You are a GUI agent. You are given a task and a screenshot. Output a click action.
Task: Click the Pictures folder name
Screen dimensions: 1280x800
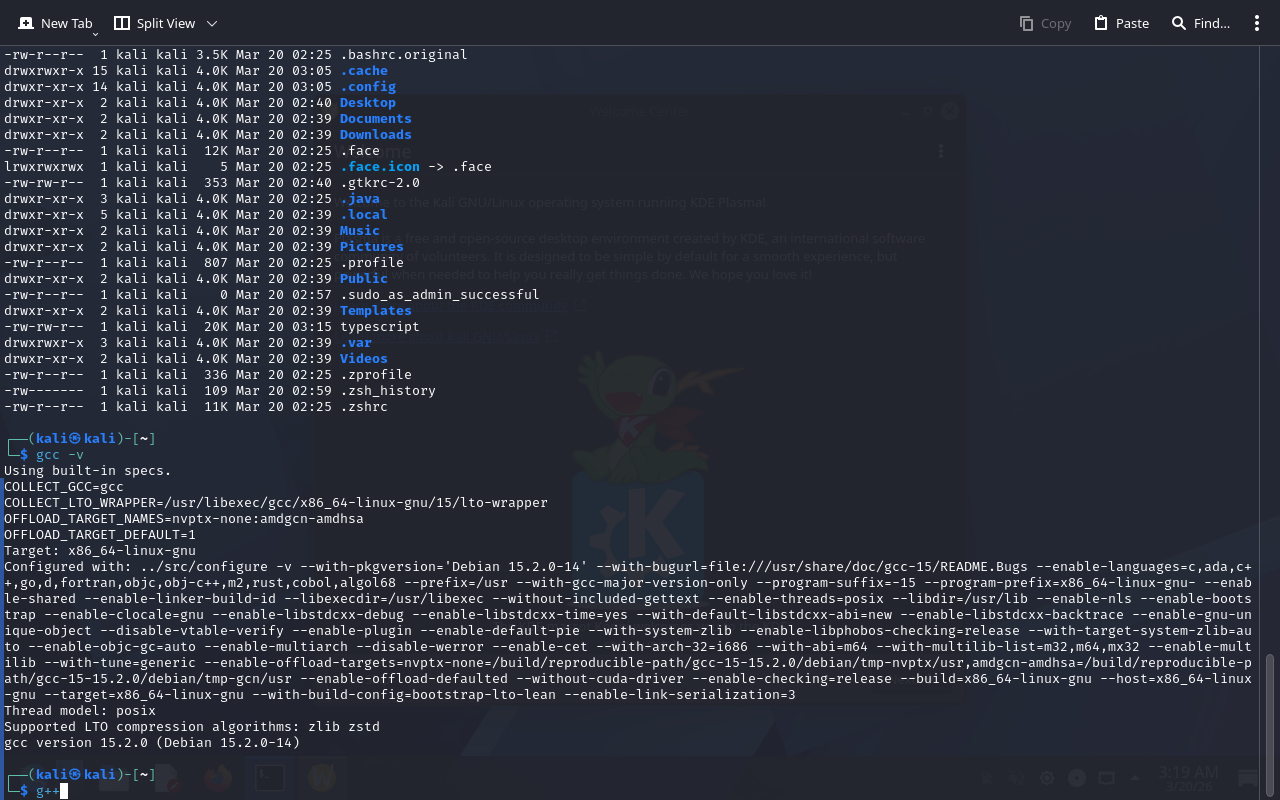point(371,247)
